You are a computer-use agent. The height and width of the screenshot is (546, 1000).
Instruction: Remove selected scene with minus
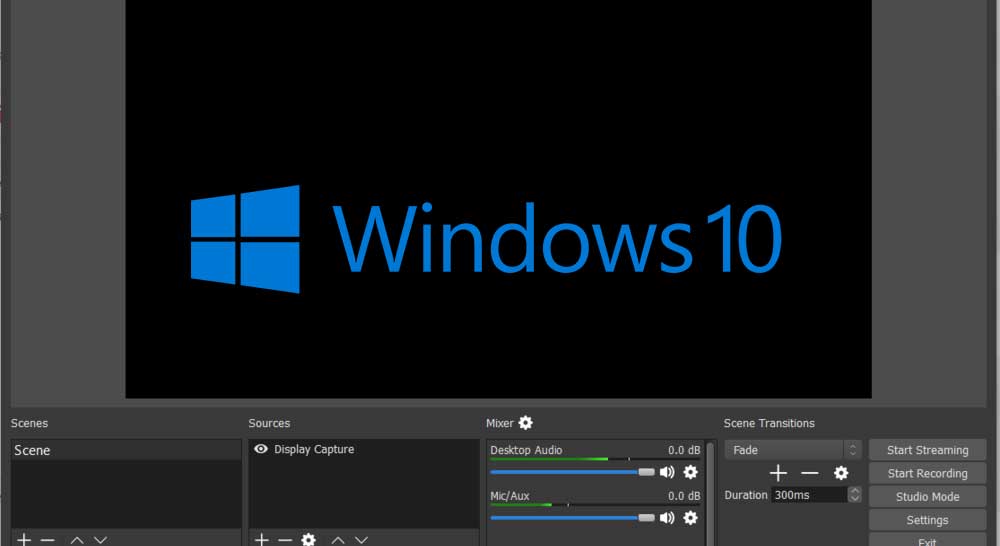tap(47, 540)
